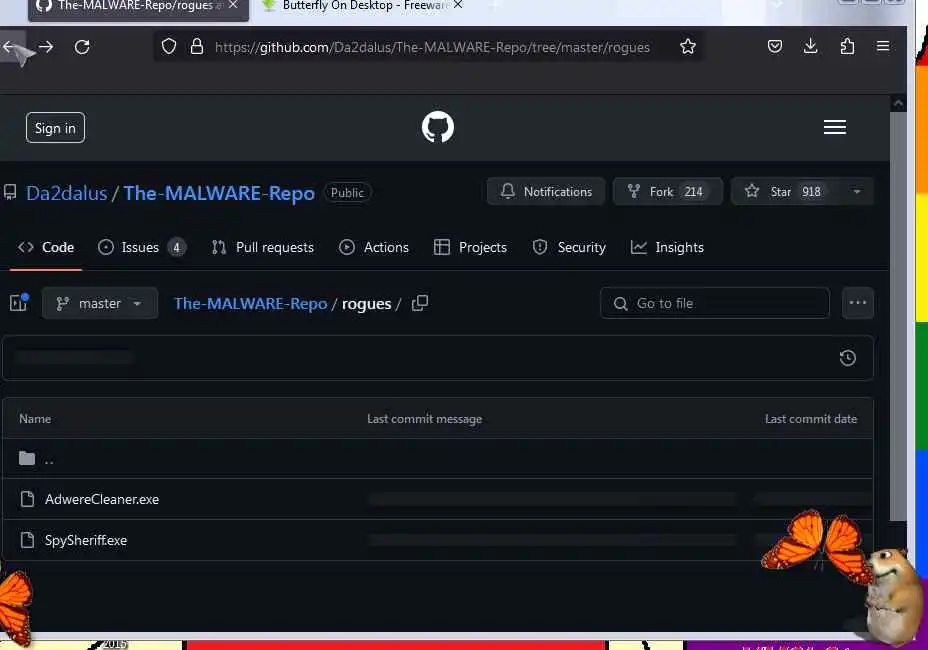The height and width of the screenshot is (650, 928).
Task: Open AdwereCleaner.exe file
Action: (102, 499)
